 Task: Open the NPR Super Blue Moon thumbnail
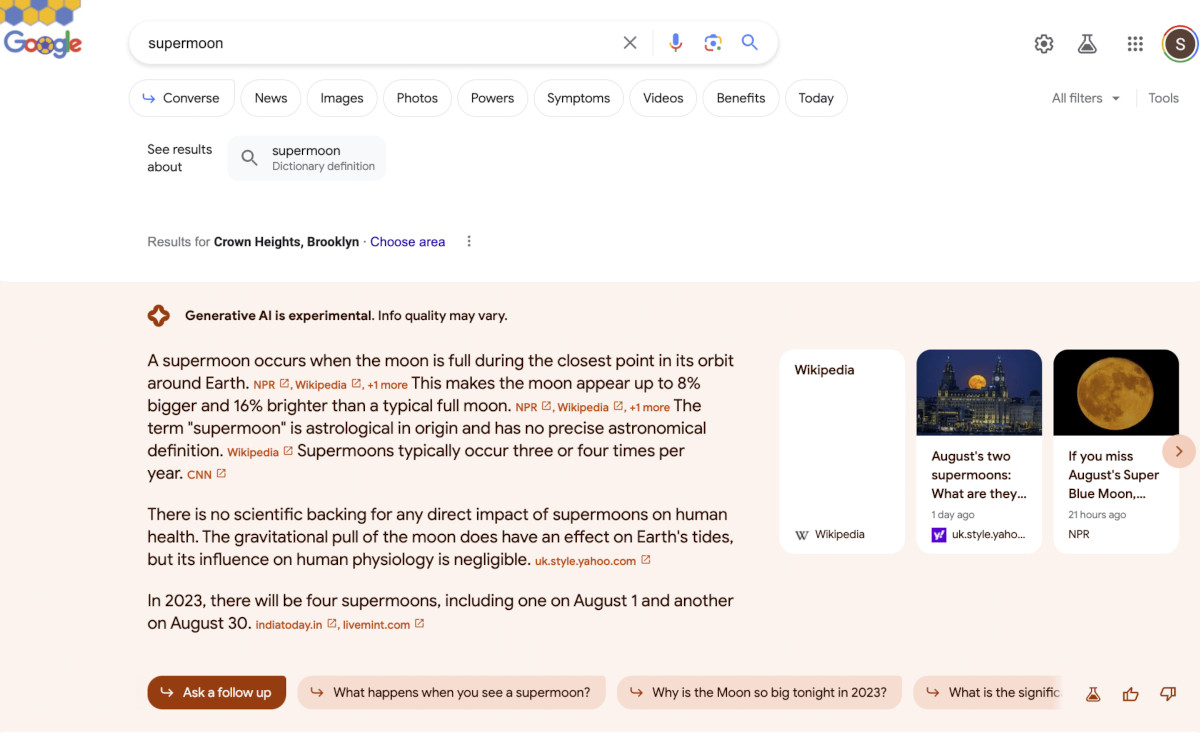(1115, 392)
